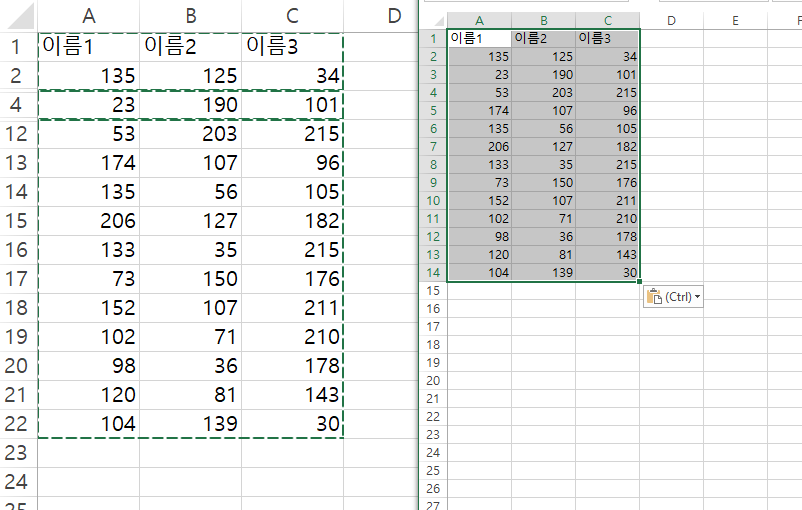
Task: Select cell '이름1' in left sheet
Action: point(88,47)
